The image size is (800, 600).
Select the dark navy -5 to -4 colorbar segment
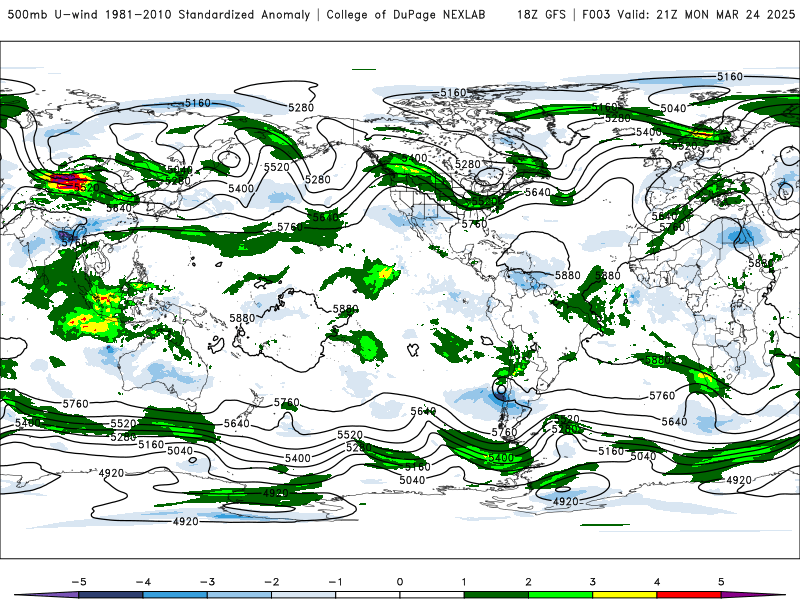click(x=111, y=595)
